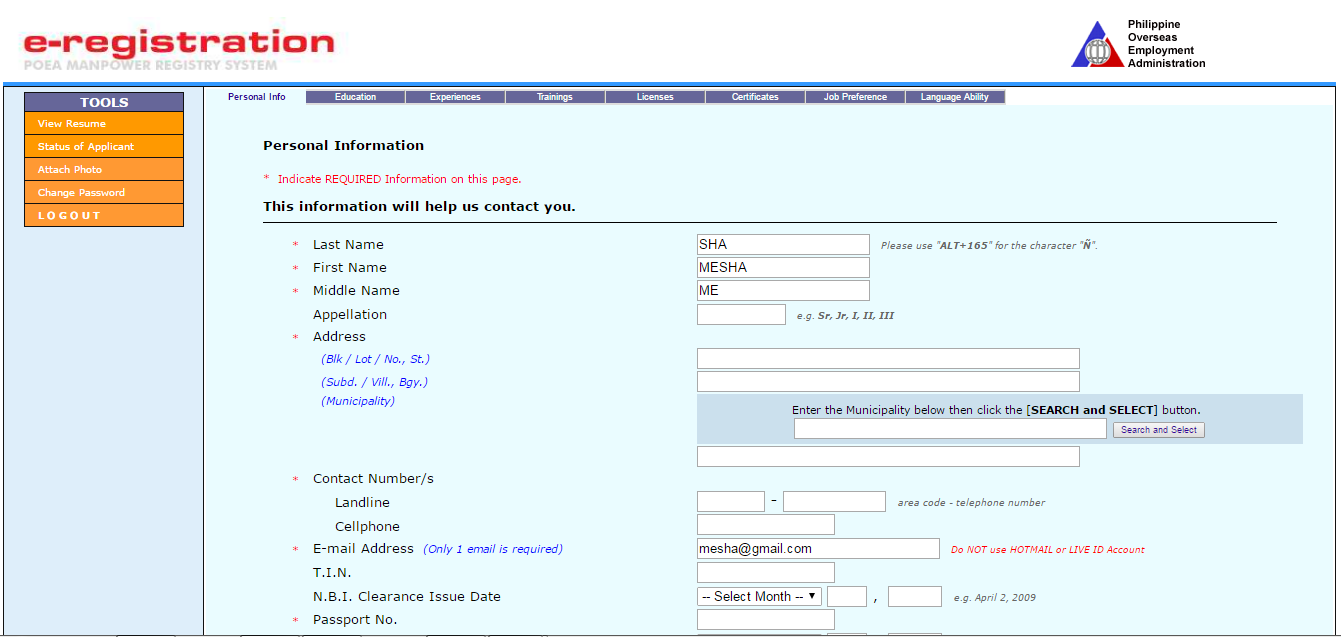Open Attach Photo tool
This screenshot has height=637, width=1341.
click(103, 168)
